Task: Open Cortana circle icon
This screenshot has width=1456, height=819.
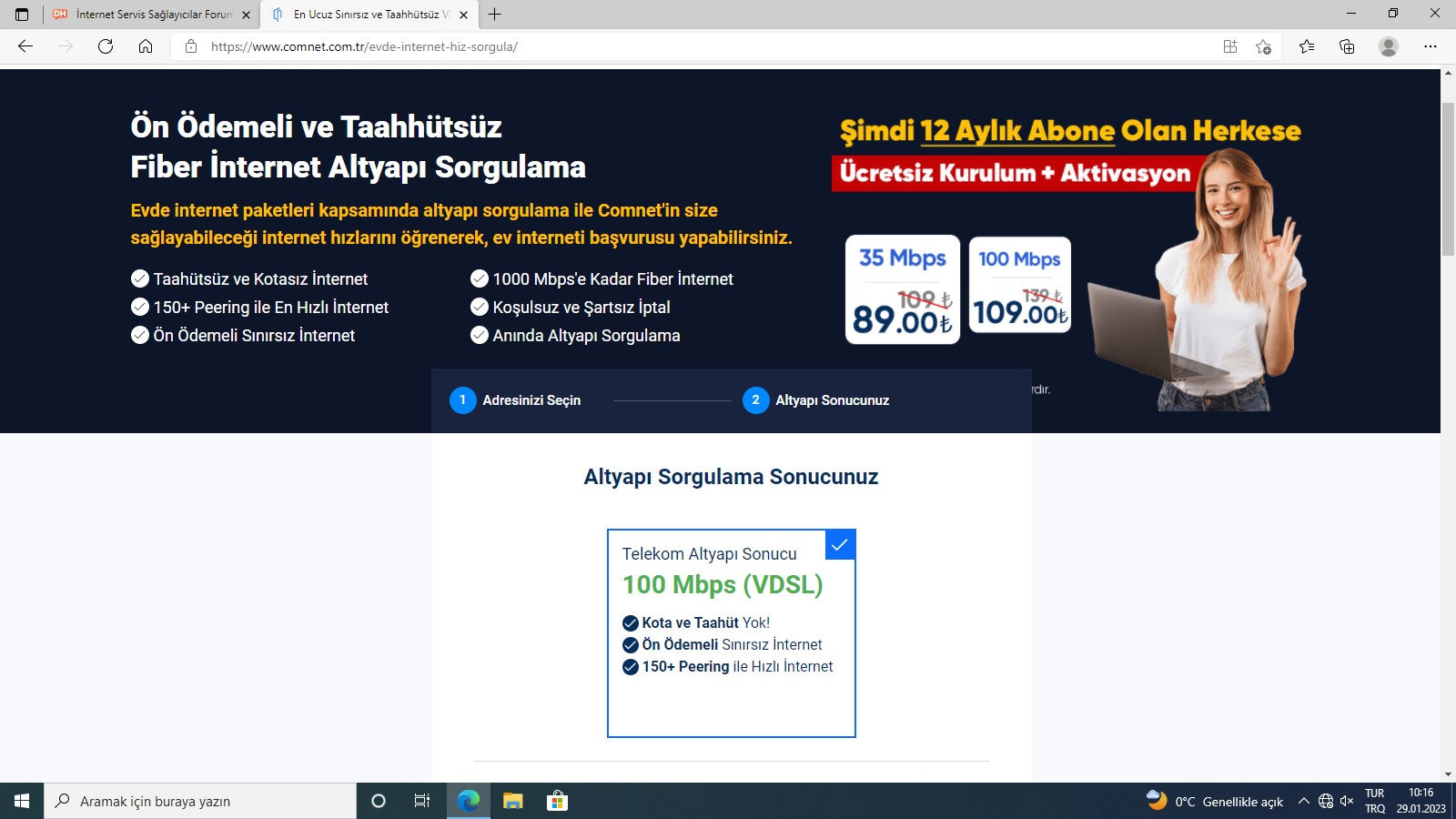Action: click(379, 801)
